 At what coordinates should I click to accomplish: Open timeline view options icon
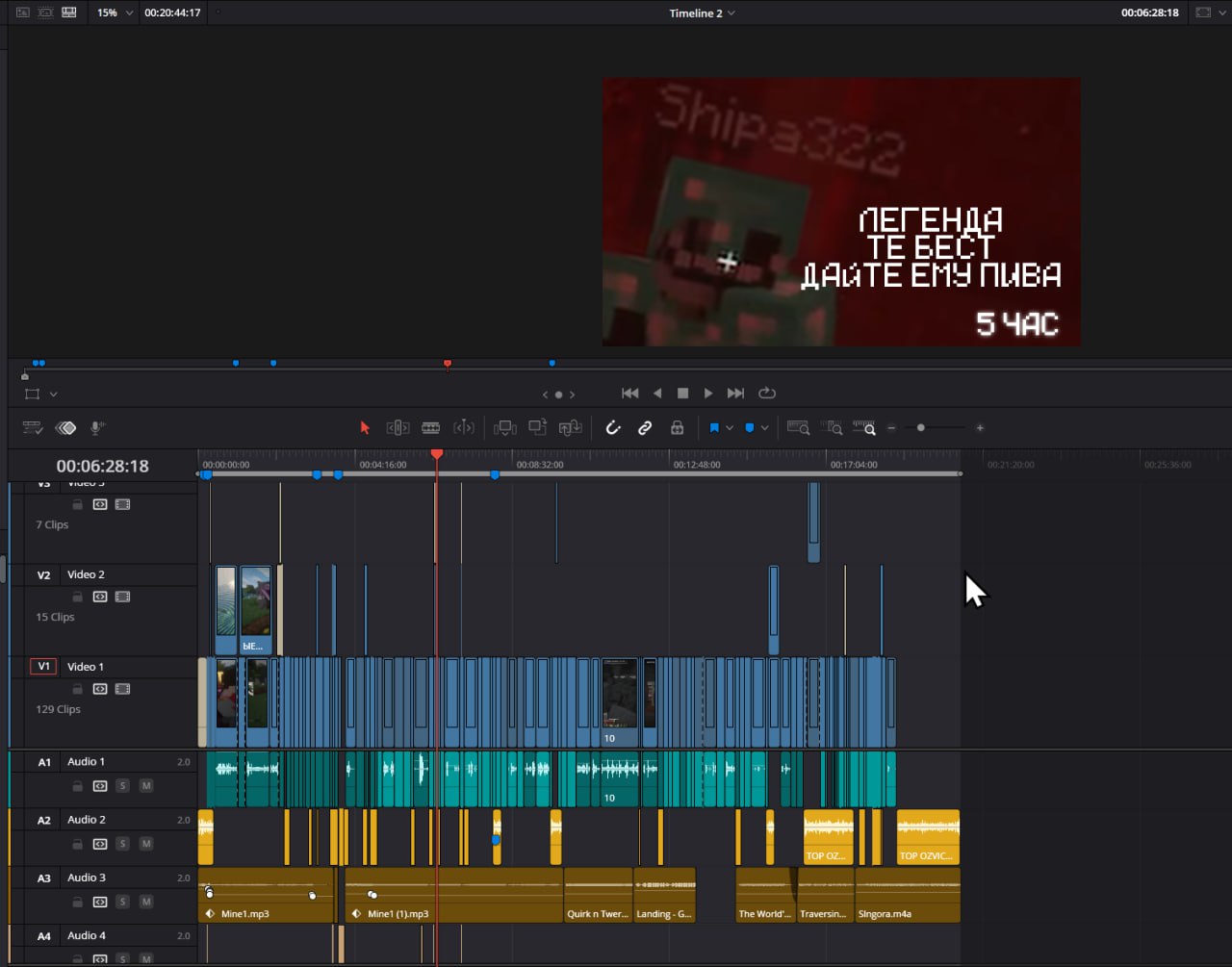(33, 428)
